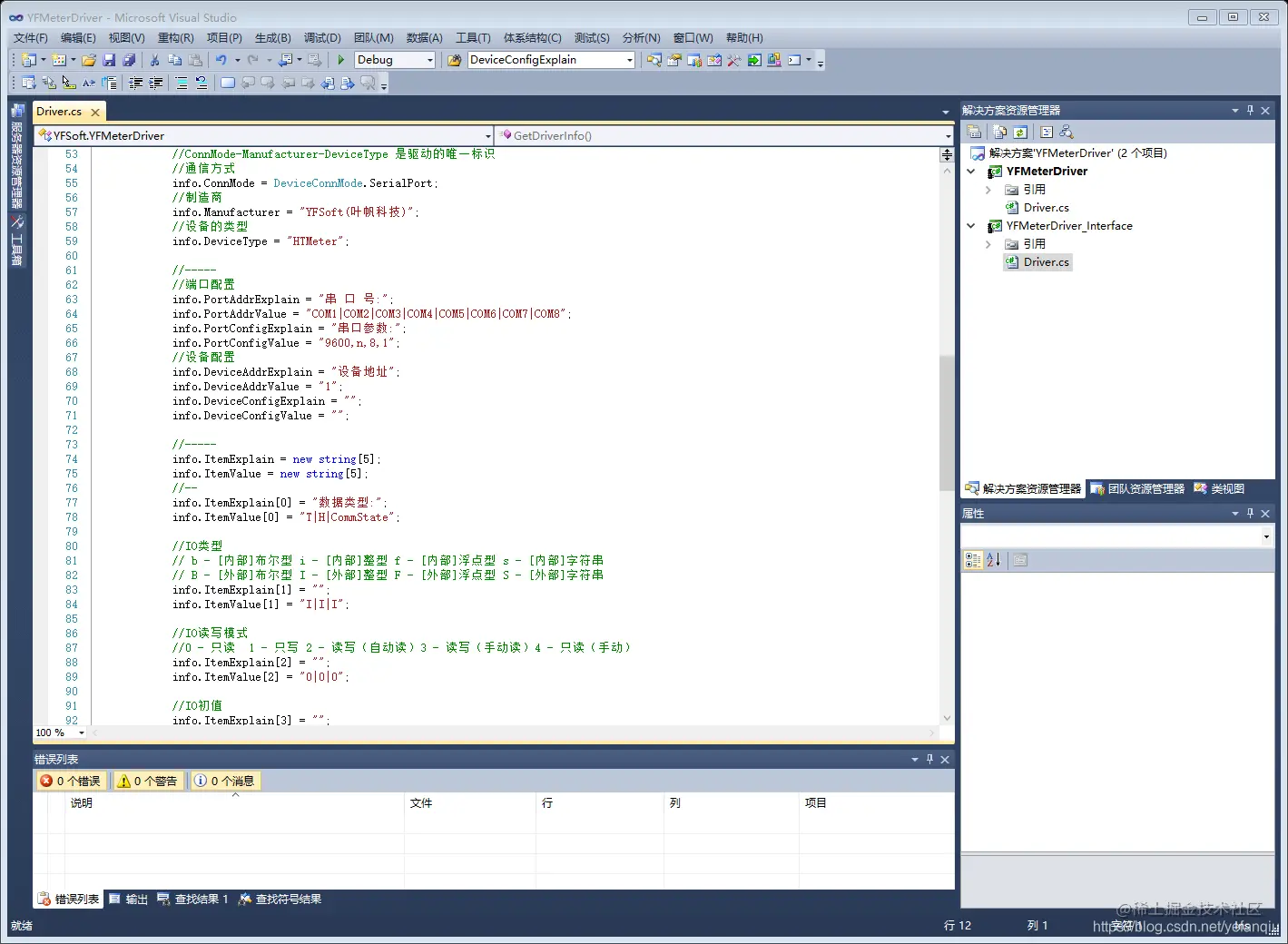Click the Start Debugging green arrow
1288x944 pixels.
pos(340,60)
